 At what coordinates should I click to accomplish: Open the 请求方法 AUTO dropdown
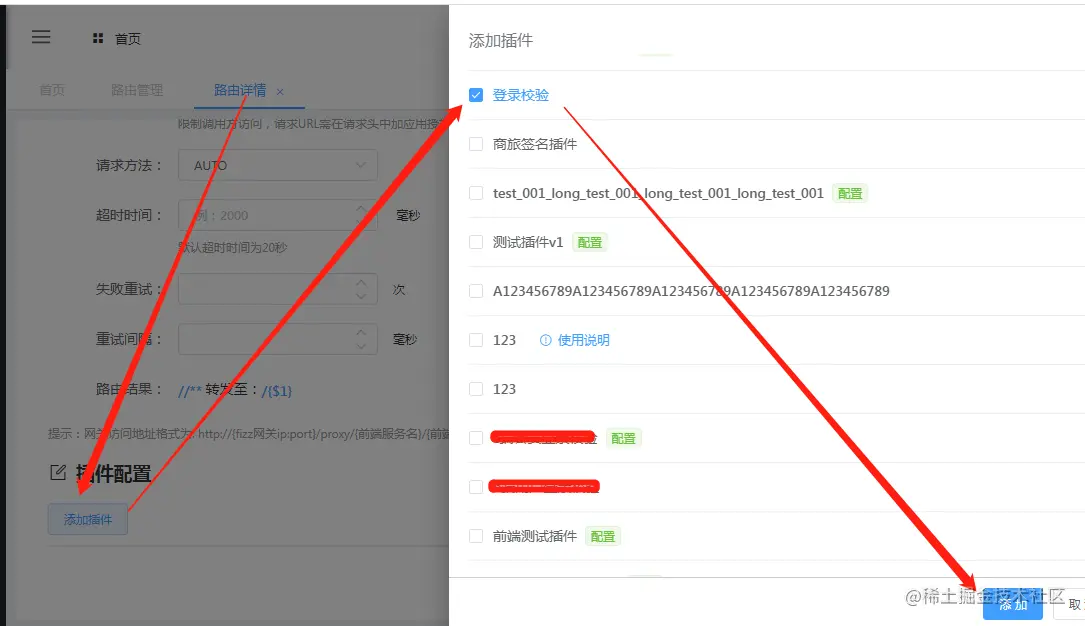pyautogui.click(x=277, y=165)
